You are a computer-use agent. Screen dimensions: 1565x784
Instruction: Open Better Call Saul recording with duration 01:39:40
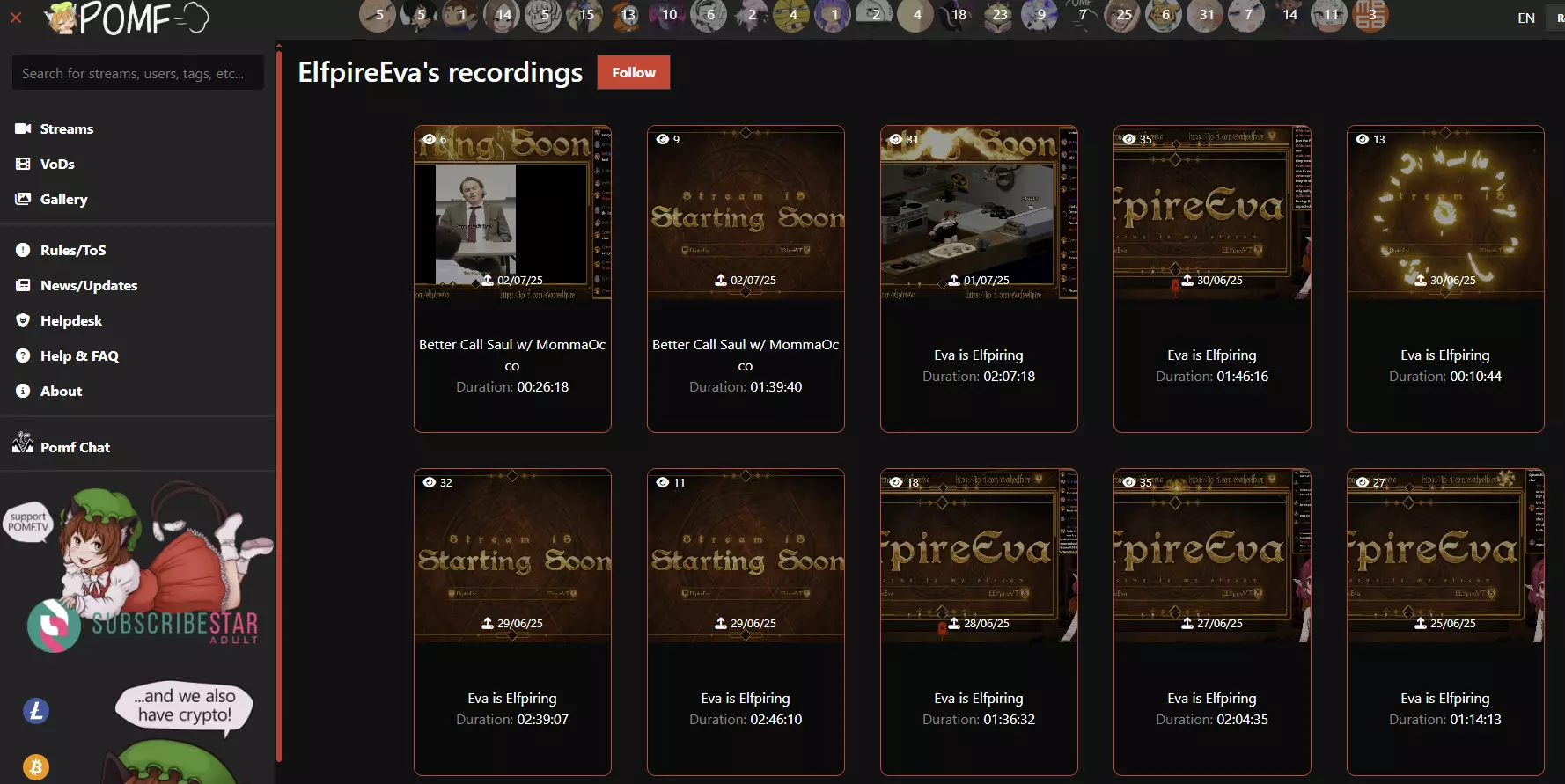tap(746, 279)
